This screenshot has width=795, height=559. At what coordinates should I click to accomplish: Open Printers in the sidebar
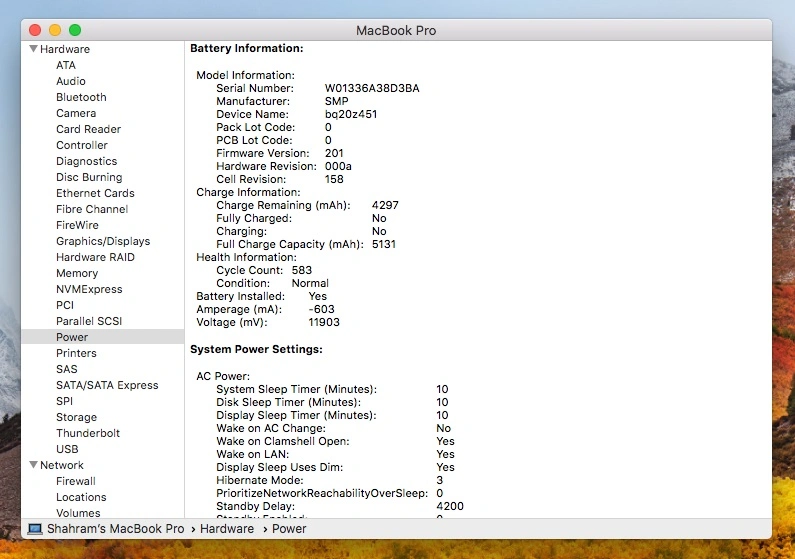tap(76, 353)
